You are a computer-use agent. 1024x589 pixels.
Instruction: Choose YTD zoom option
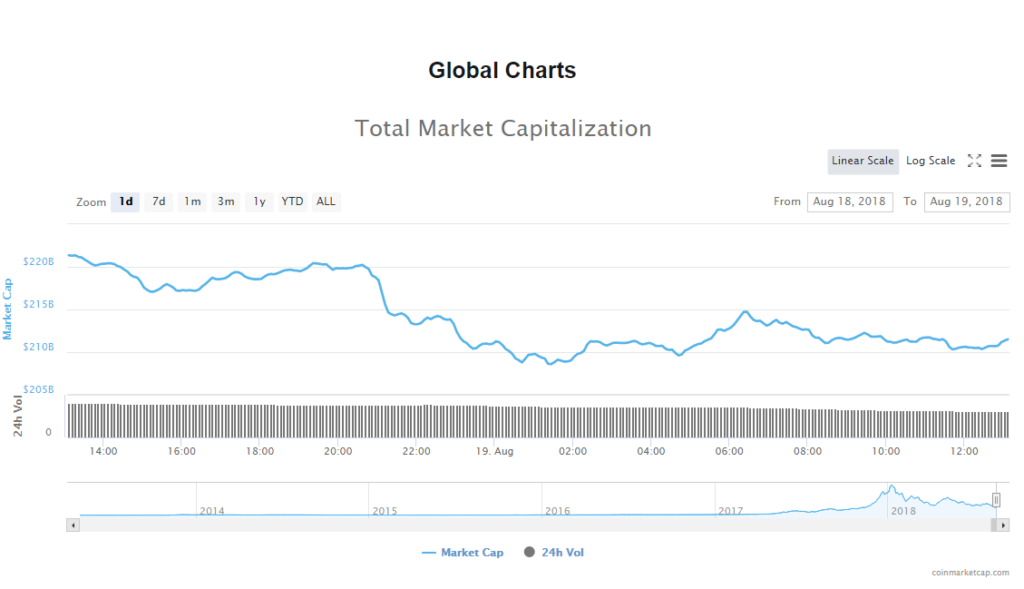coord(292,202)
